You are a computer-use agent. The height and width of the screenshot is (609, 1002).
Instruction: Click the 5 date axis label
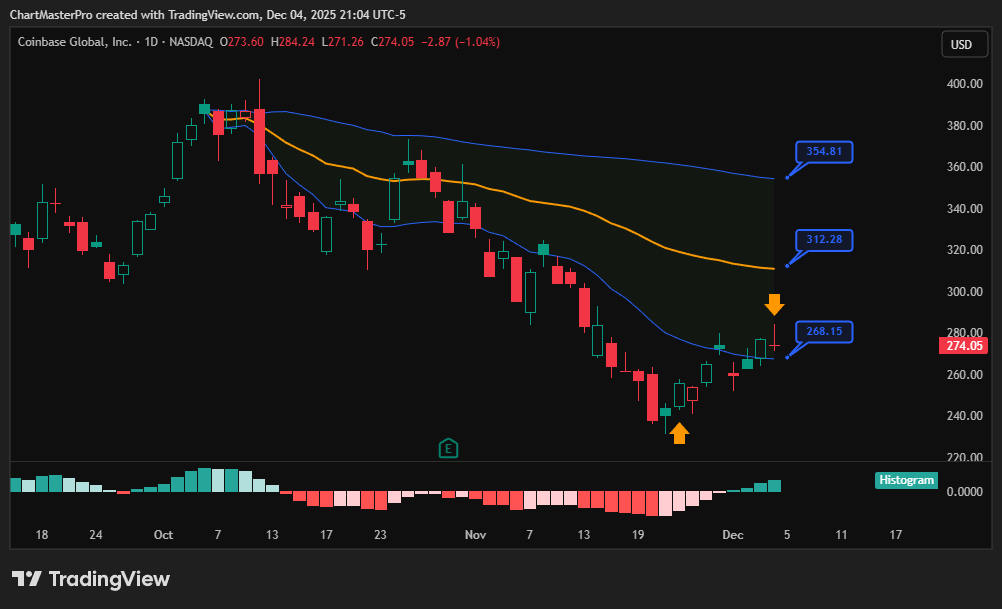coord(787,535)
